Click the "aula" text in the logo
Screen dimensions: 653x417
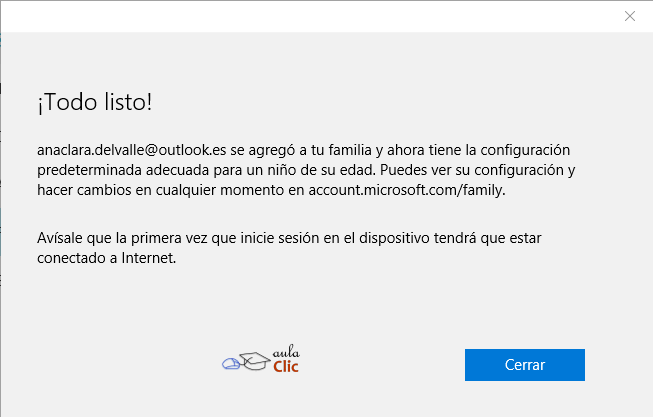pos(285,351)
